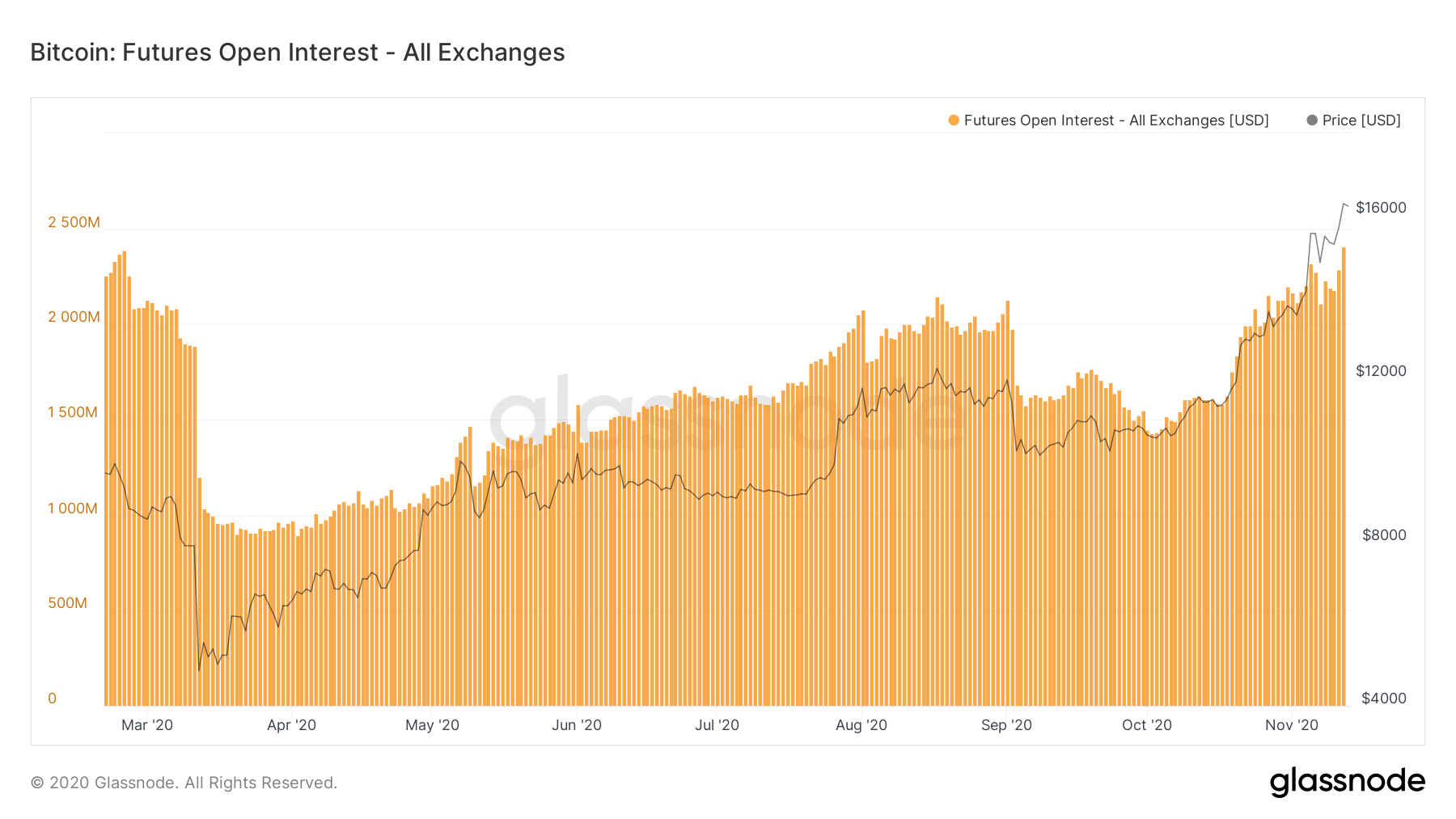Select the Sep '20 x-axis label

click(x=1006, y=725)
